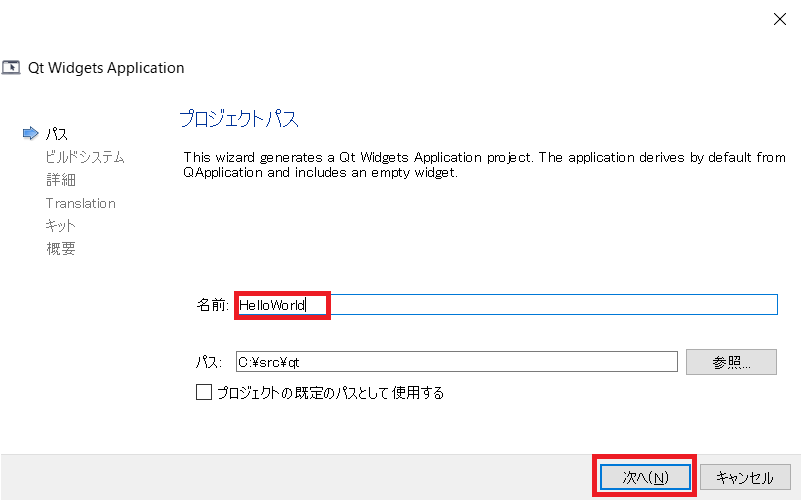This screenshot has width=802, height=501.
Task: Enable プロジェクトの既定のパスとして使用する checkbox
Action: [204, 392]
